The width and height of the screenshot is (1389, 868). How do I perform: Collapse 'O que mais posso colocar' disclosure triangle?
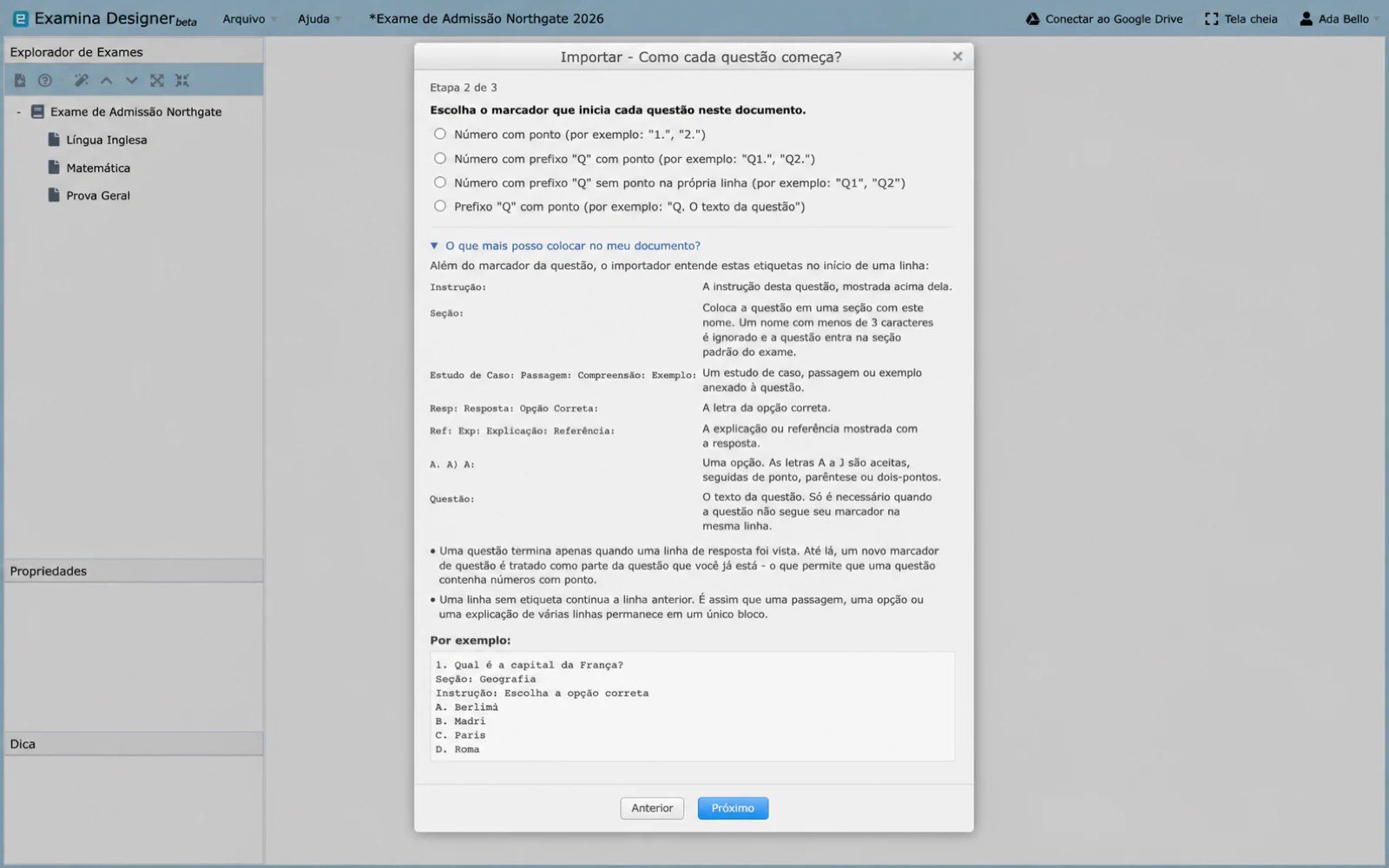pos(434,246)
